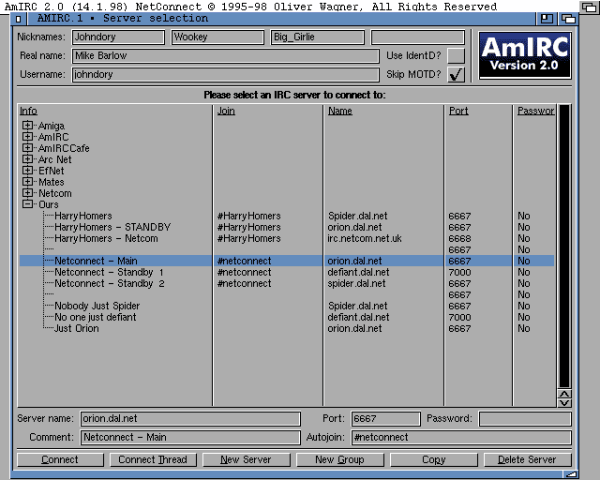The height and width of the screenshot is (480, 600).
Task: Click the server list vertical scrollbar
Action: pos(565,246)
